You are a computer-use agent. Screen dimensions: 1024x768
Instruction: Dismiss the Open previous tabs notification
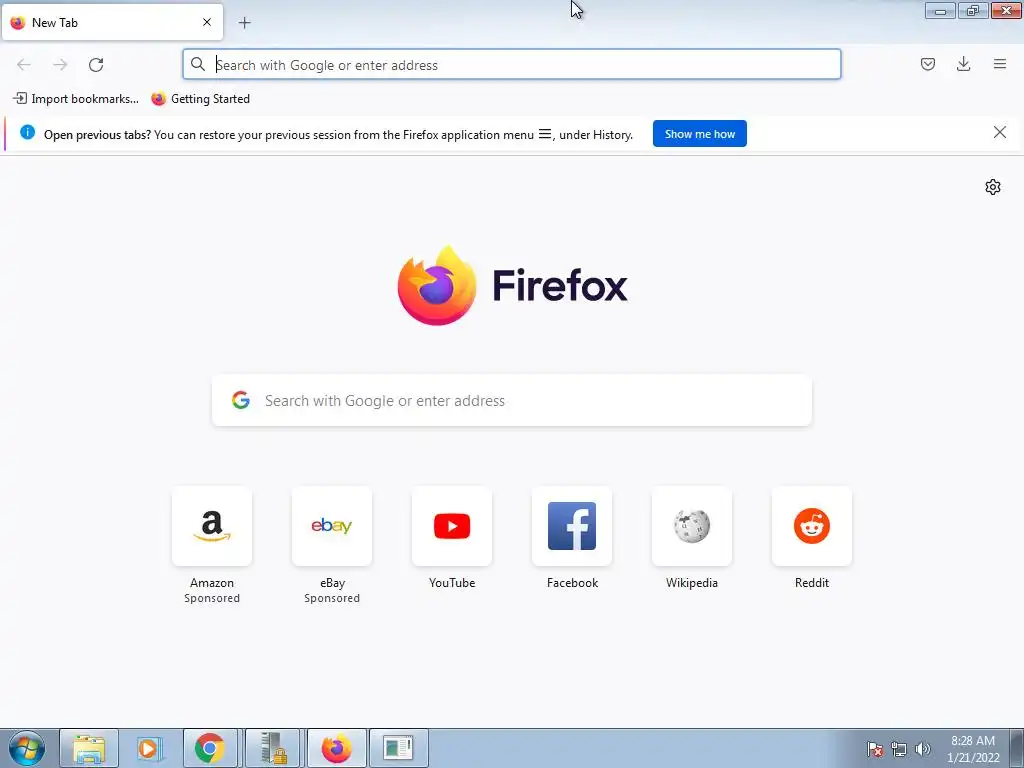[999, 133]
